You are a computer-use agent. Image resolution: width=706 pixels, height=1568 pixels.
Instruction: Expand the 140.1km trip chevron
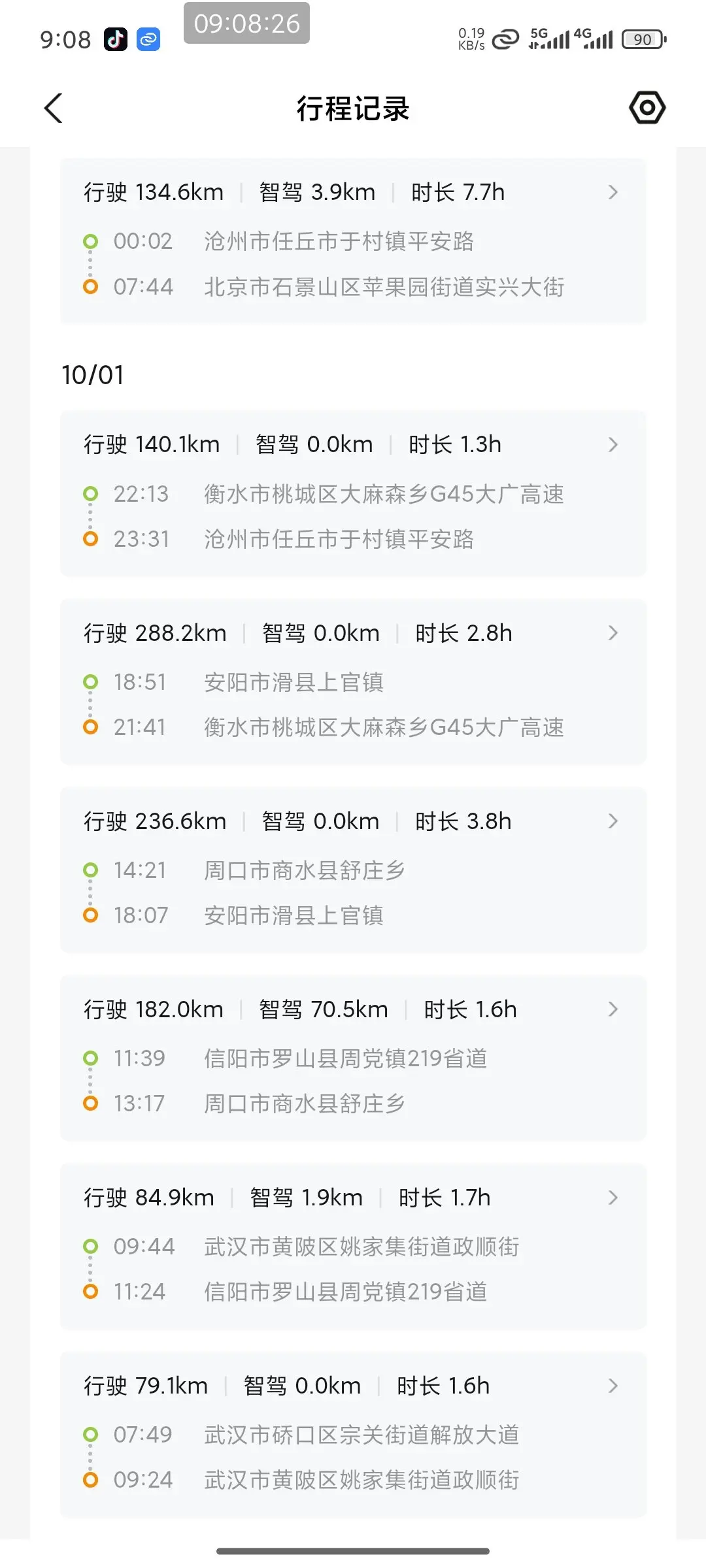coord(613,445)
